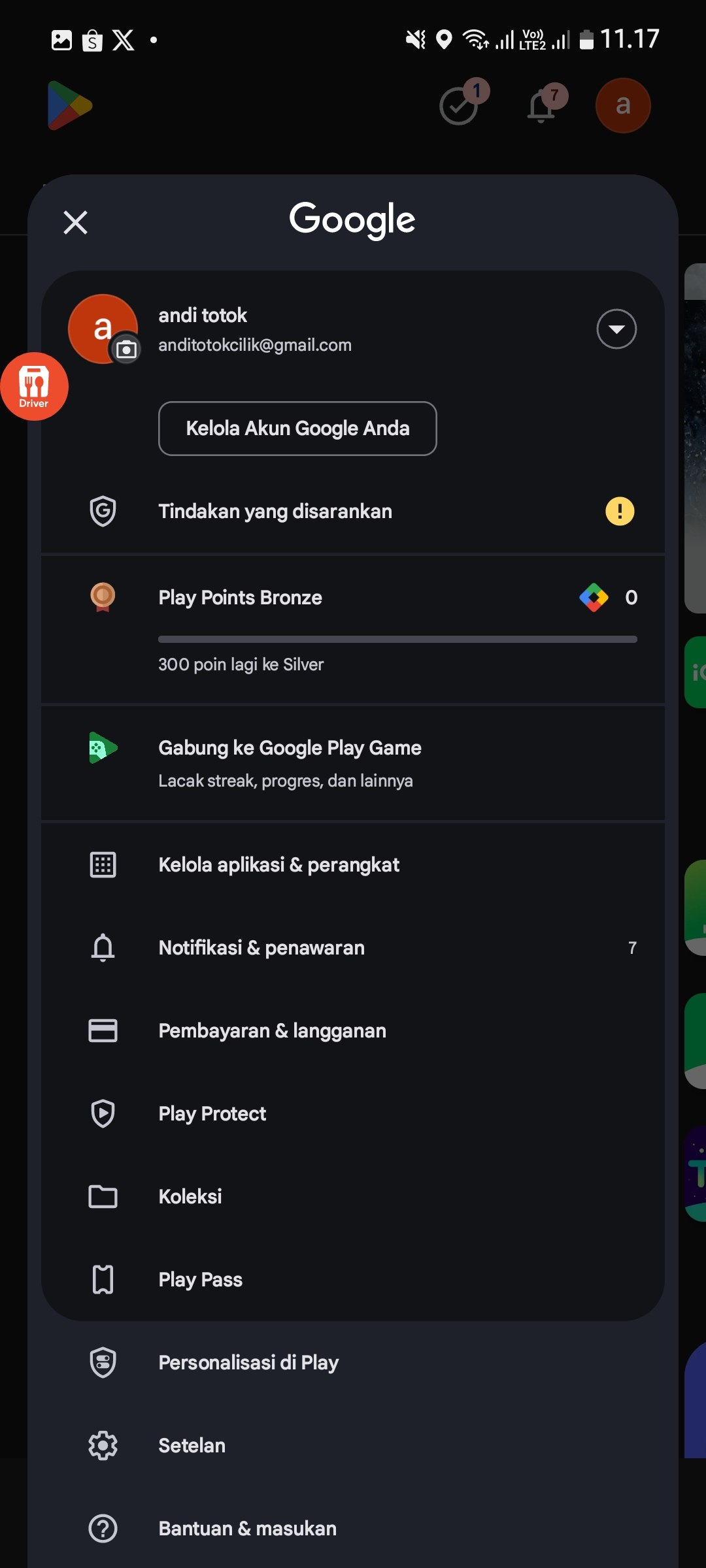Tap the checkmark task icon with 1 badge

(460, 105)
